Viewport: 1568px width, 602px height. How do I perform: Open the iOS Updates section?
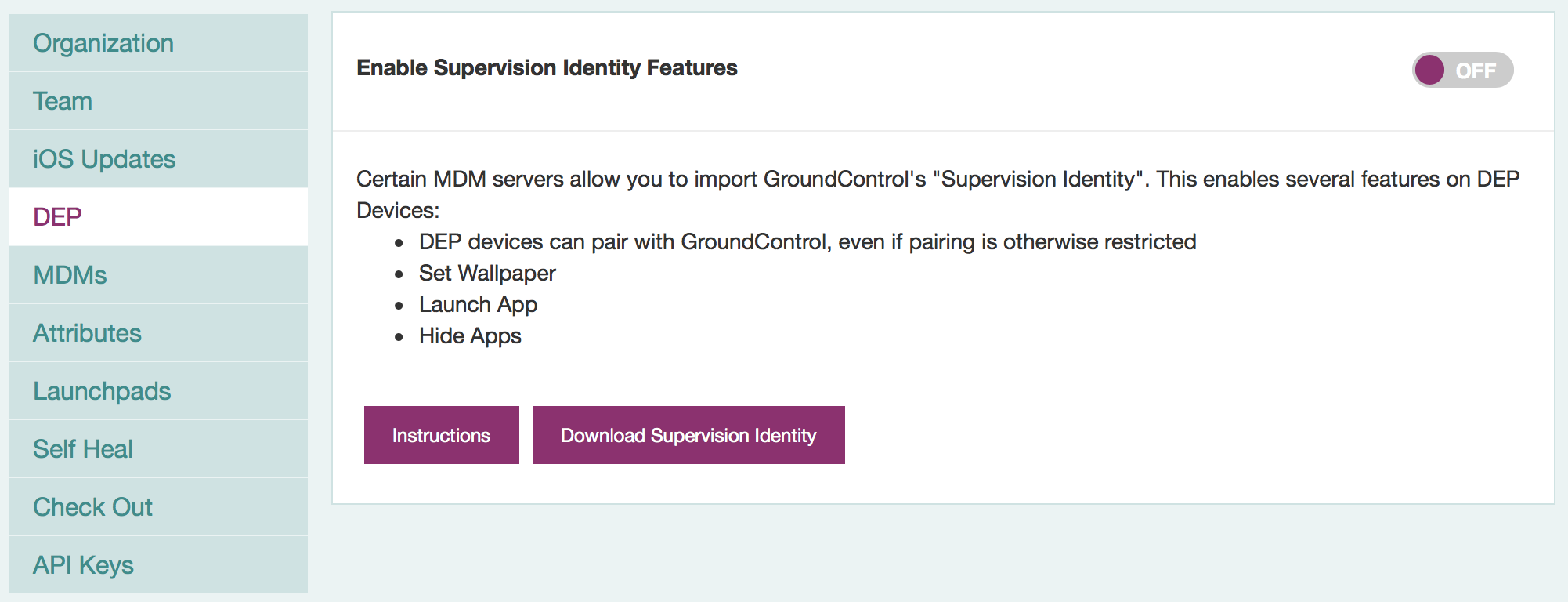[158, 159]
